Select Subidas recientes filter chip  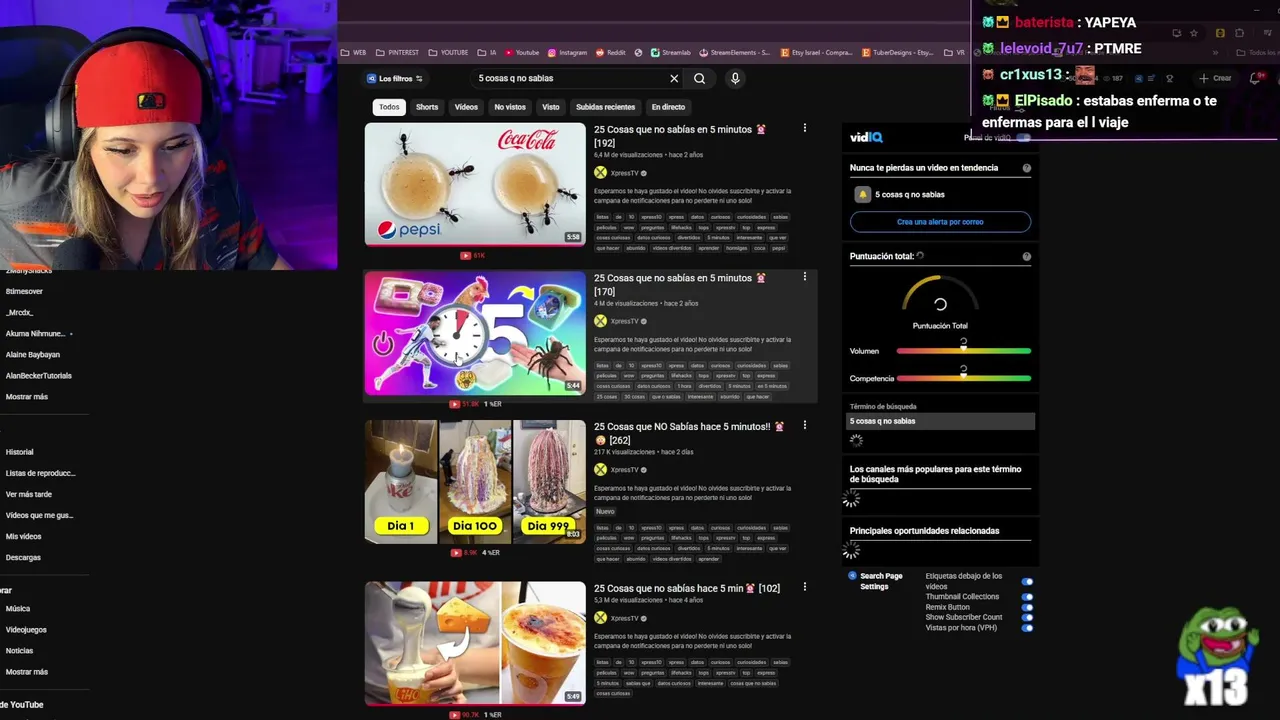[605, 107]
